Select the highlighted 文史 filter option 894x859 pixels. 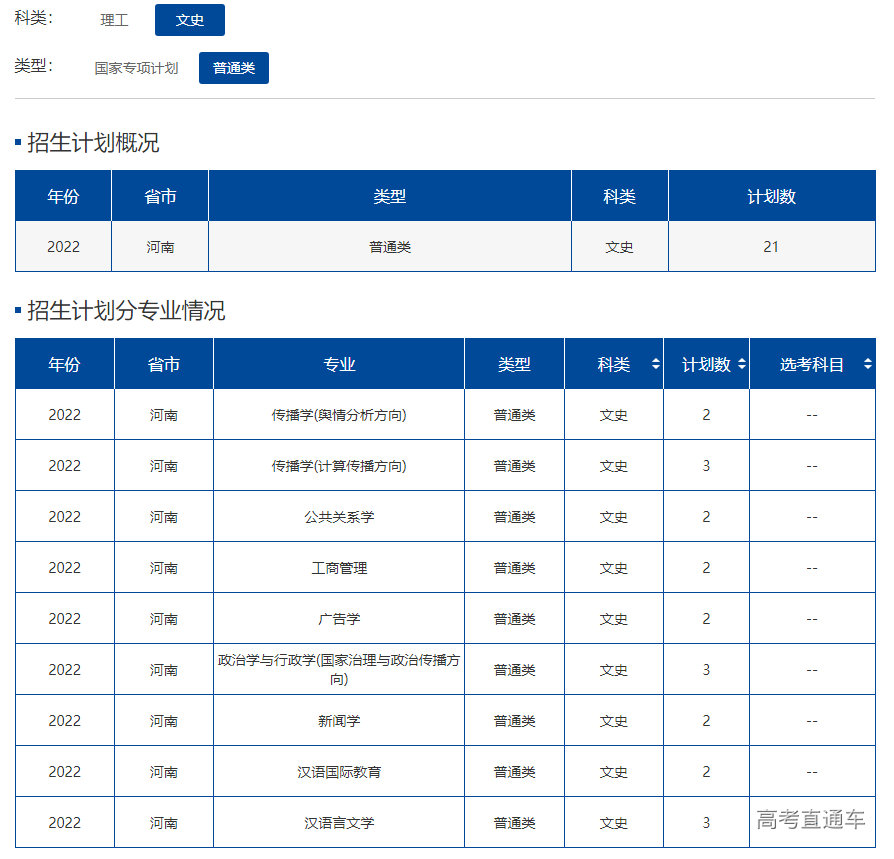(189, 20)
